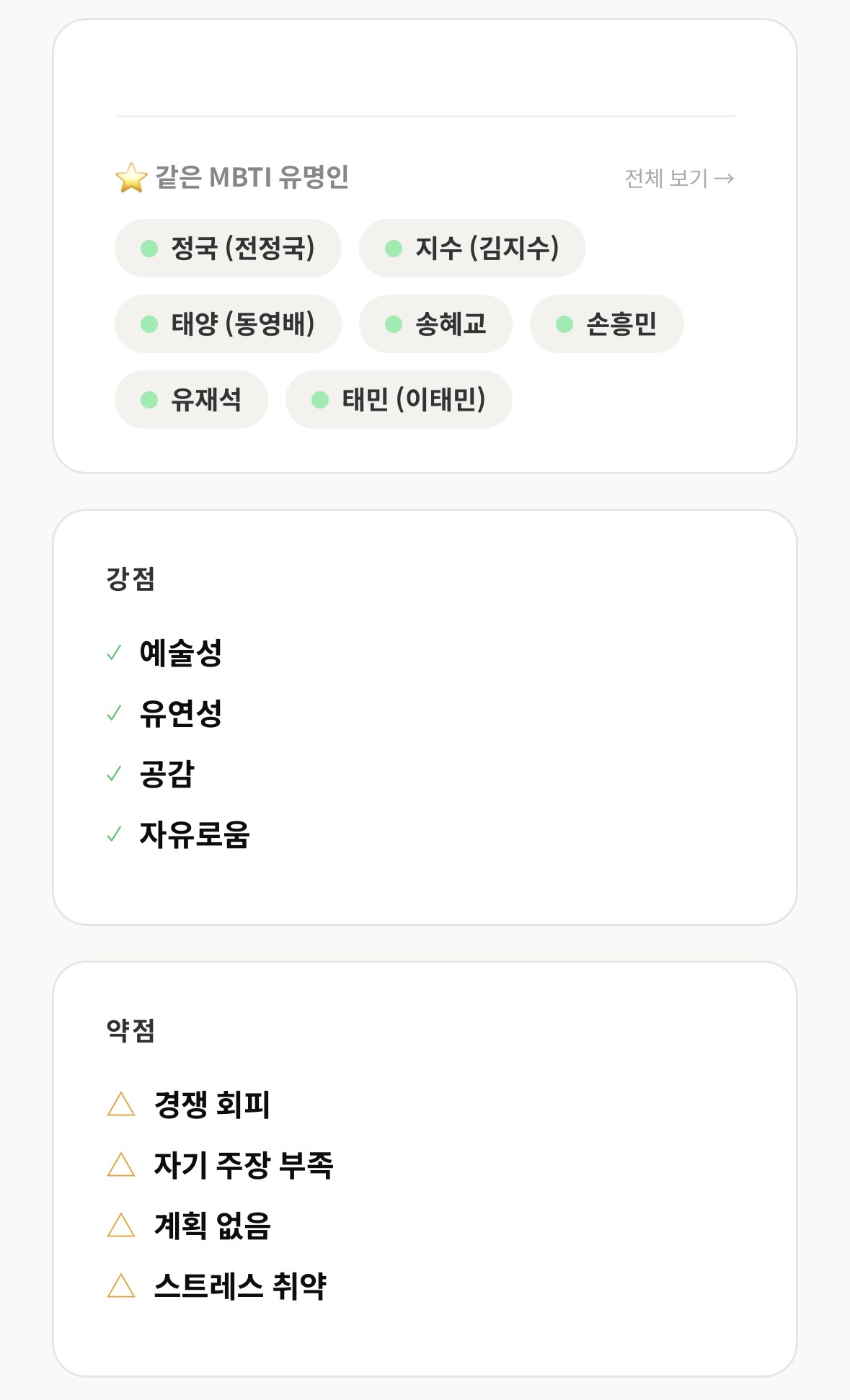Click the triangle icon next to 스트레스 취약
This screenshot has width=850, height=1400.
pos(121,1286)
